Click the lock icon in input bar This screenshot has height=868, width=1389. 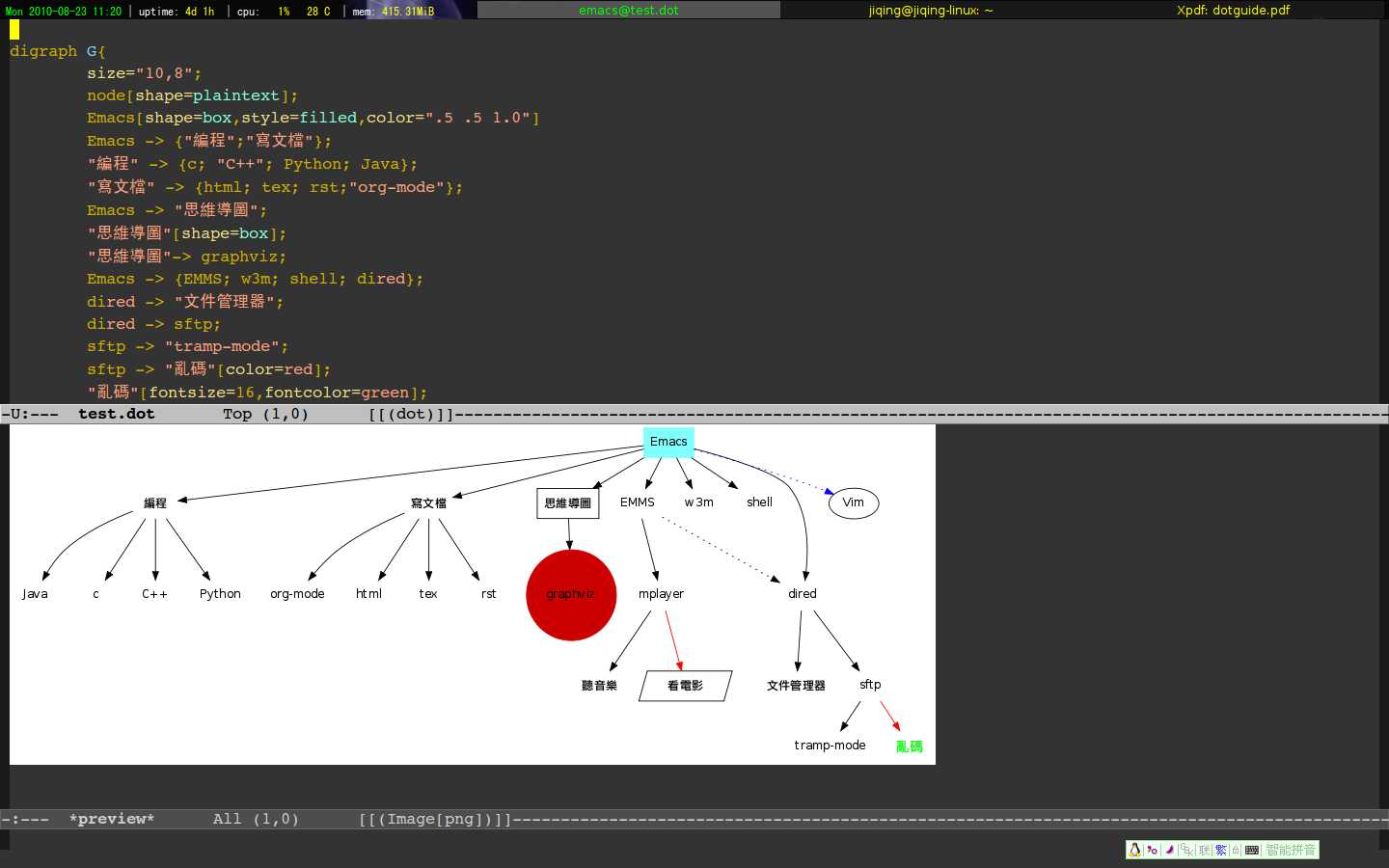click(x=1236, y=850)
